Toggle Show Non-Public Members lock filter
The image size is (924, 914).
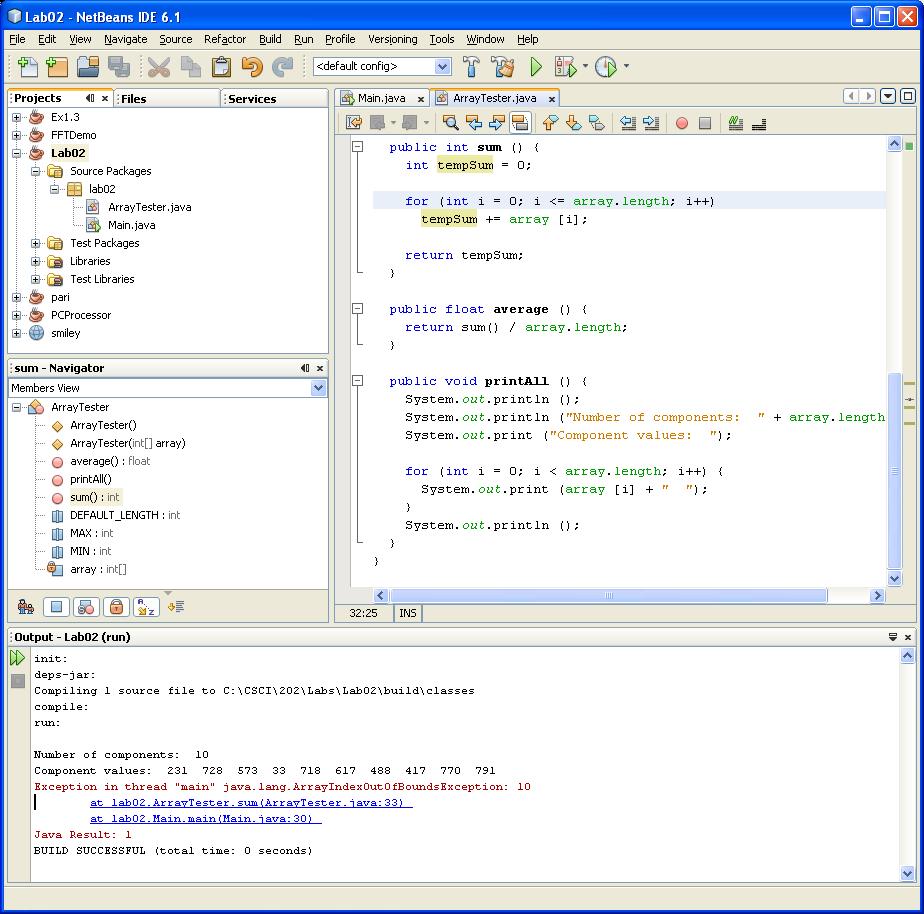[116, 606]
